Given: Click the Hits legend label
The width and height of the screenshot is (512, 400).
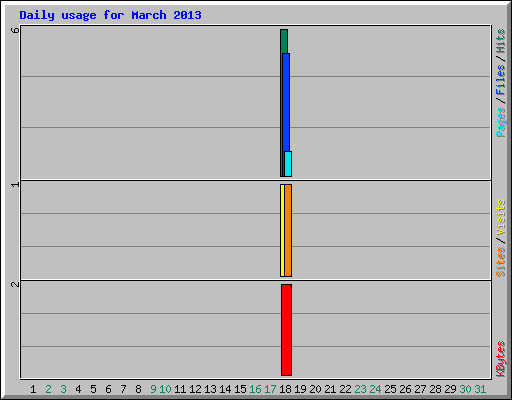Looking at the screenshot, I should coord(500,41).
